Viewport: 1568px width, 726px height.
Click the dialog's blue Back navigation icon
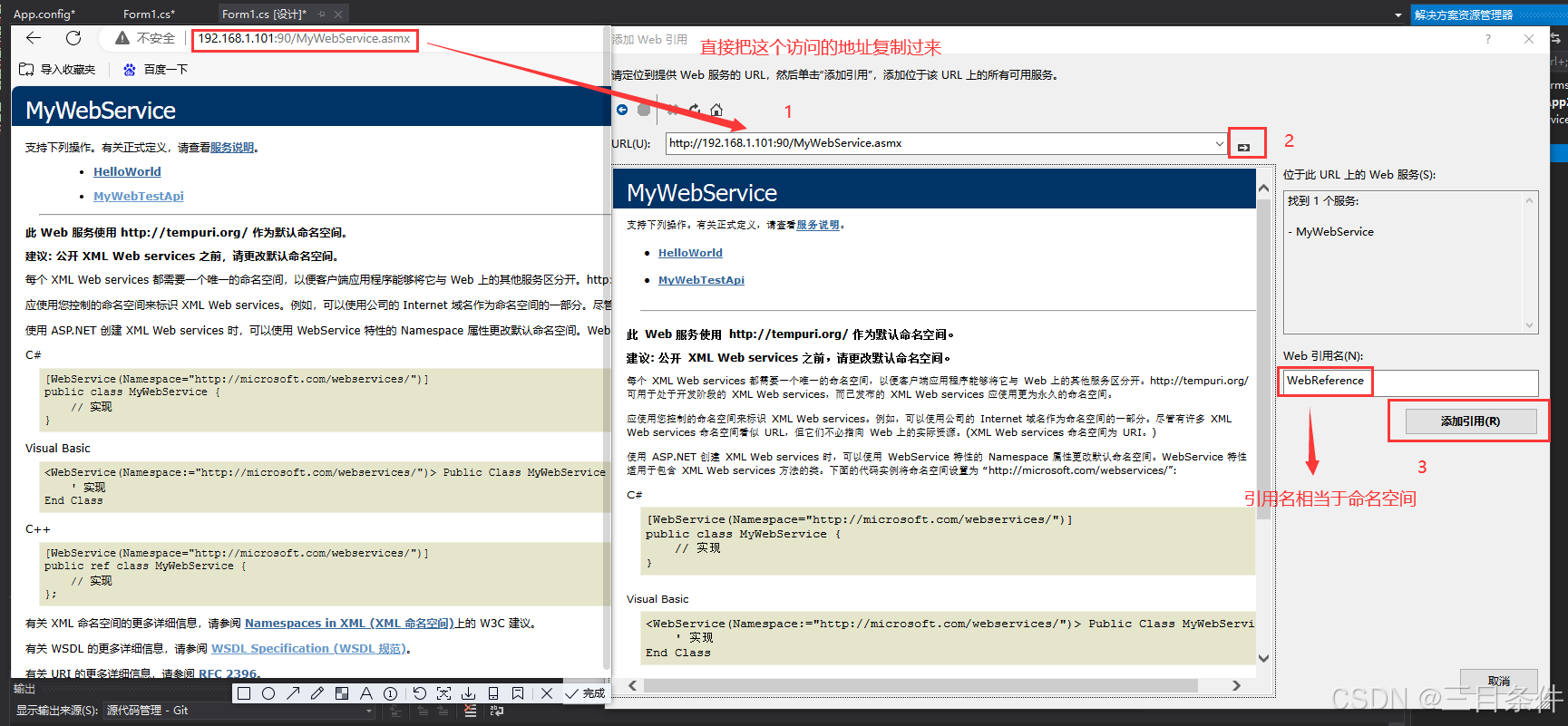(x=622, y=110)
